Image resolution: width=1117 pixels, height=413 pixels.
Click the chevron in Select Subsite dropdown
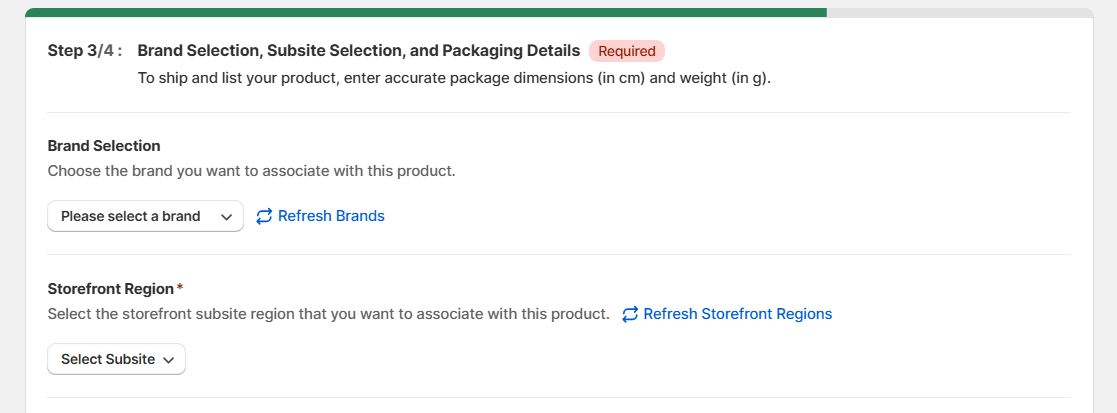169,360
